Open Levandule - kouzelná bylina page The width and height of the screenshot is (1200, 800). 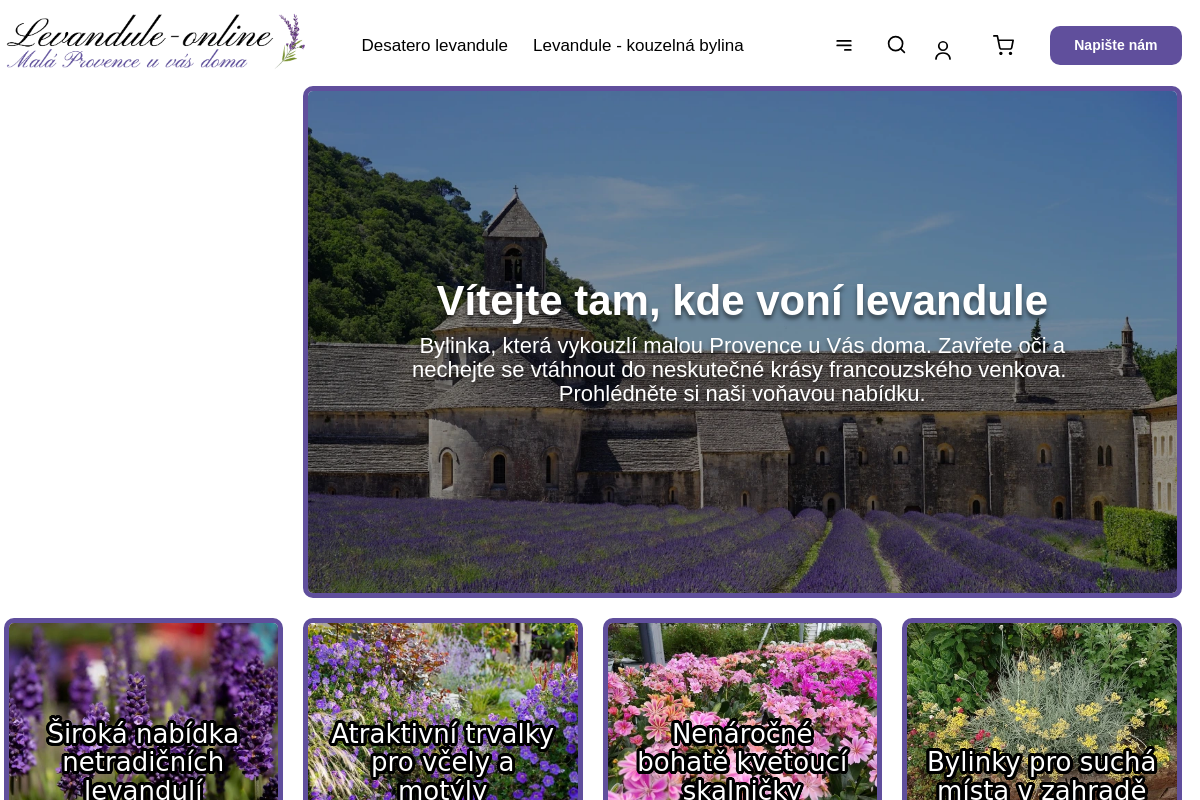(x=638, y=45)
